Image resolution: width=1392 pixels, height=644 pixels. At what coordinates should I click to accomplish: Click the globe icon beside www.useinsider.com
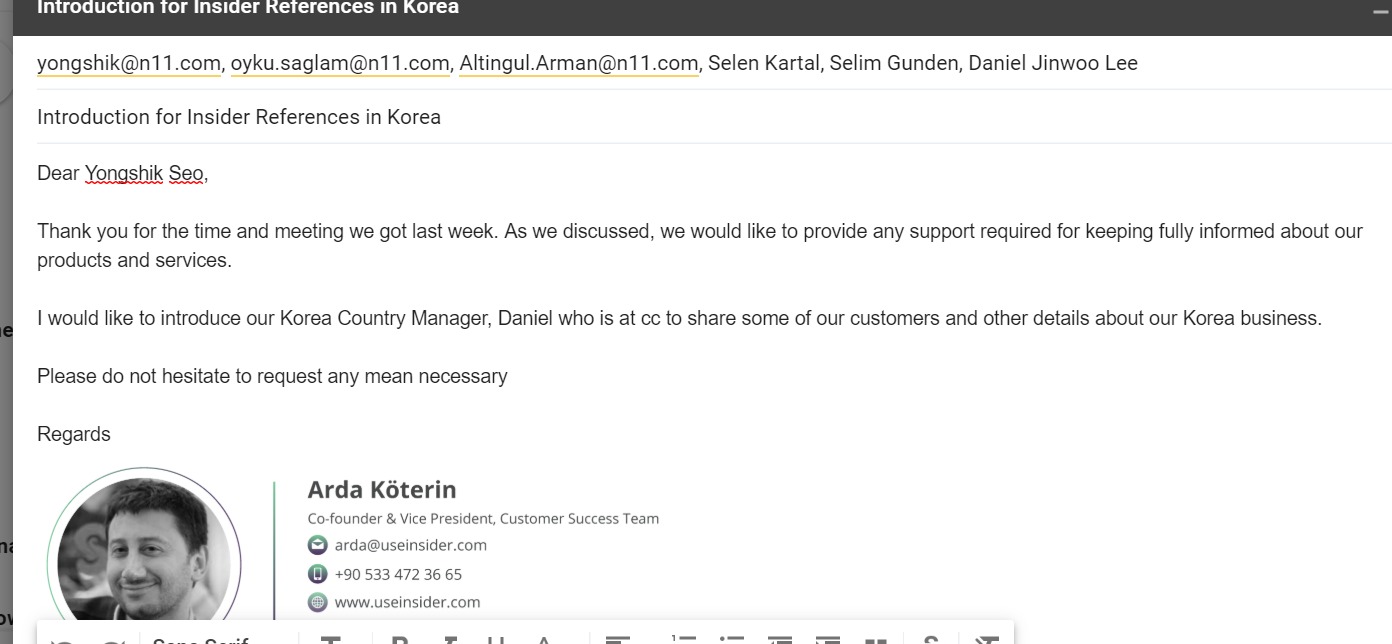tap(317, 602)
